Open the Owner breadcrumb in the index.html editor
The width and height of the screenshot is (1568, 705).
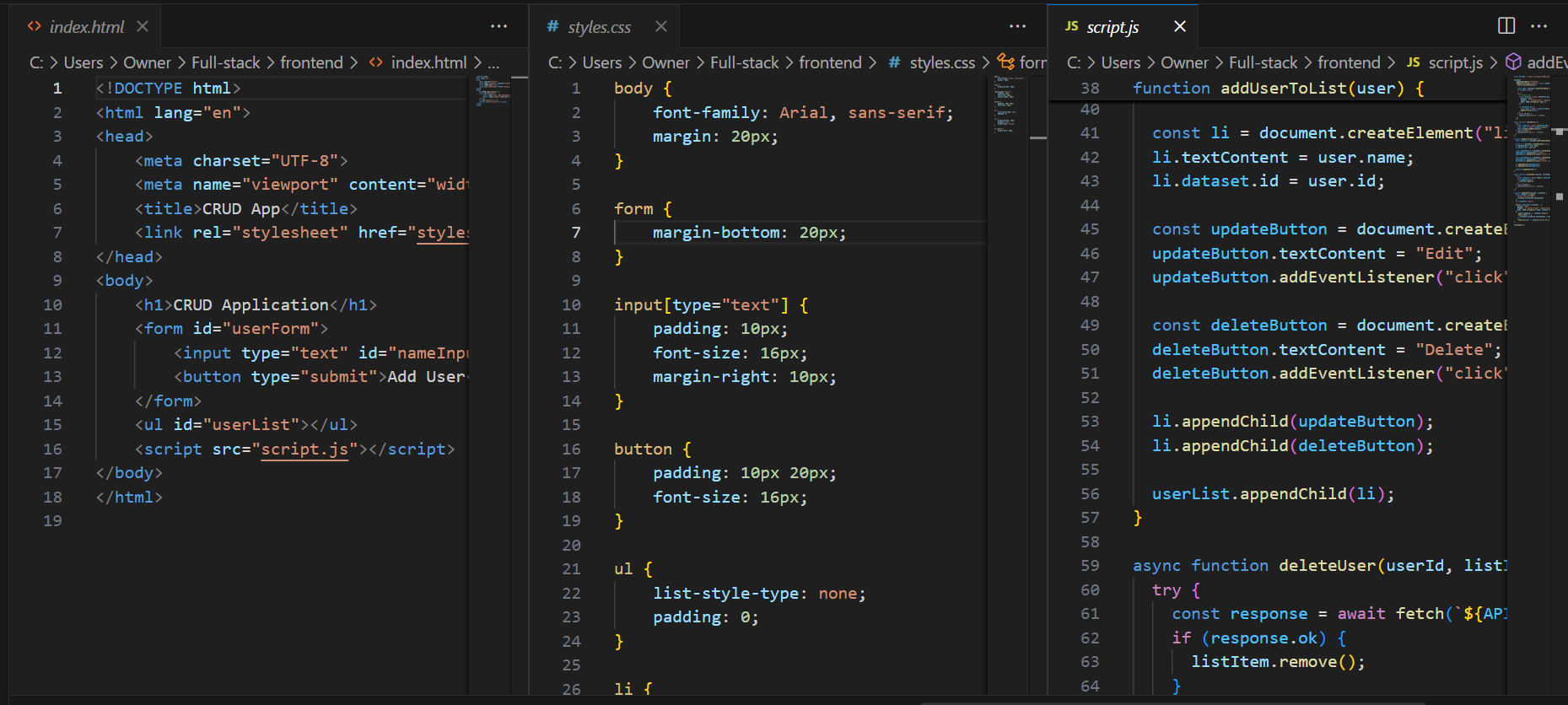tap(148, 62)
